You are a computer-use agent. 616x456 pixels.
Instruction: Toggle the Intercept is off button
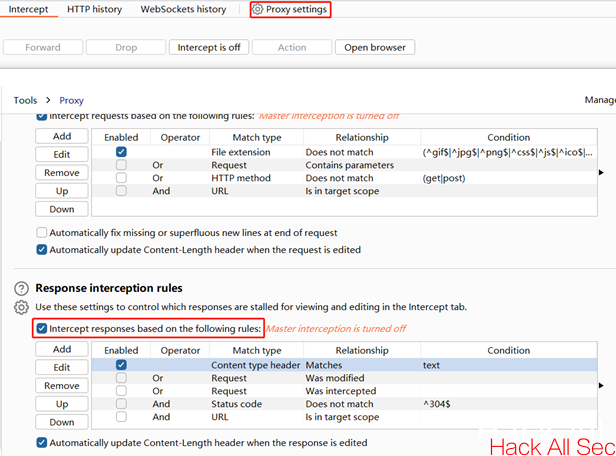(x=209, y=47)
